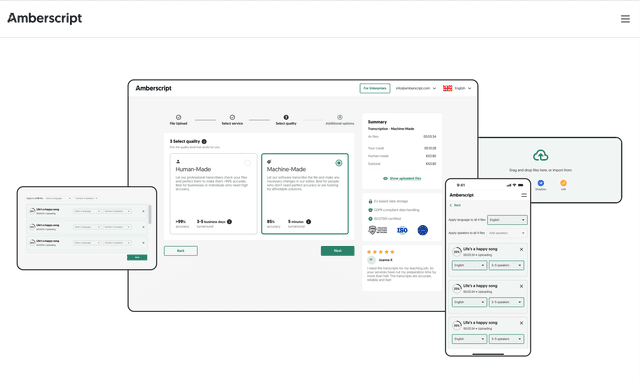Click the lock icon for EU-based data storage
640x383 pixels.
tap(371, 201)
